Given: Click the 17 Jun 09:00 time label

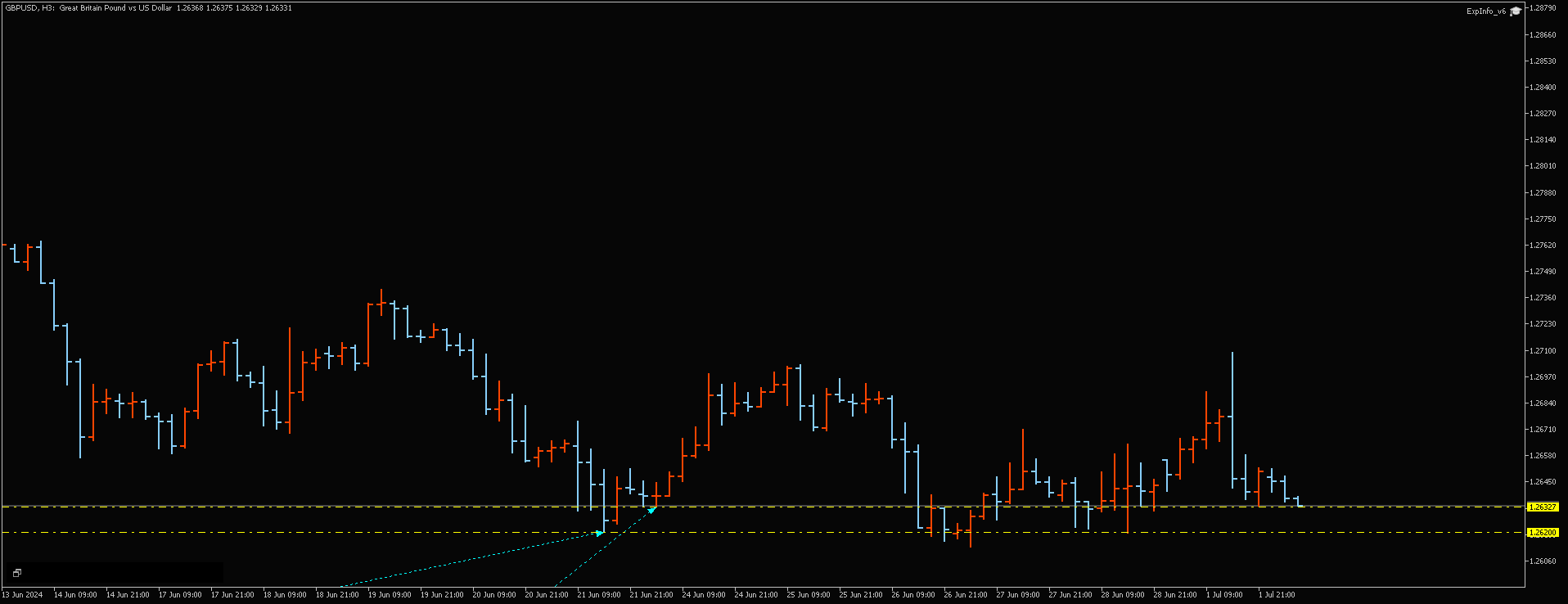Looking at the screenshot, I should click(x=180, y=595).
